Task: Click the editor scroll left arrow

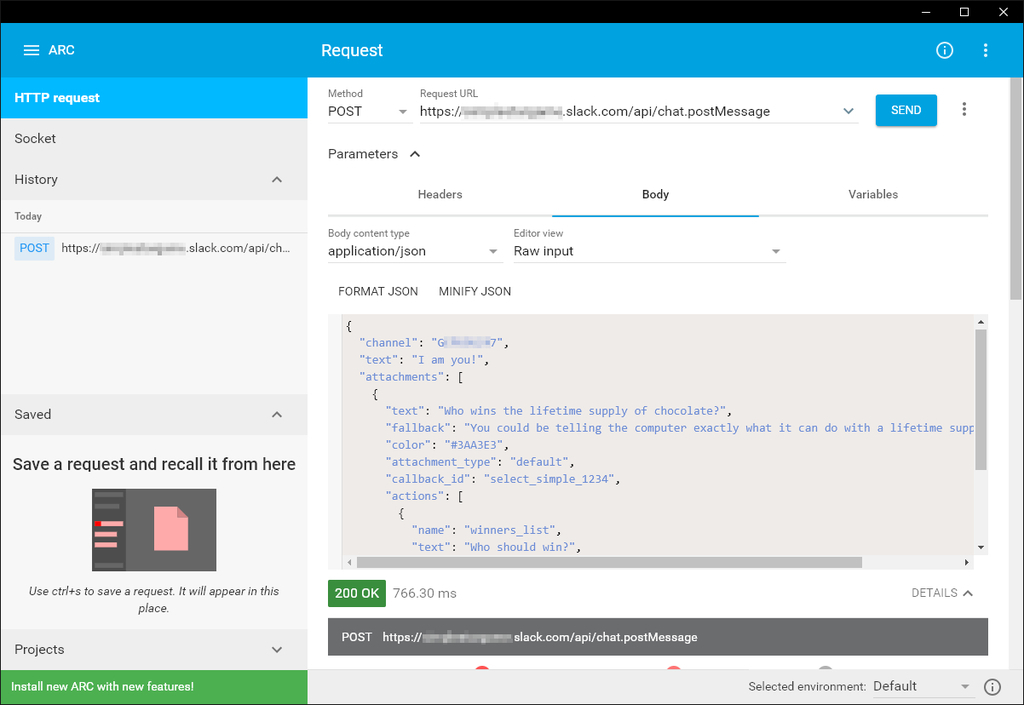Action: coord(350,562)
